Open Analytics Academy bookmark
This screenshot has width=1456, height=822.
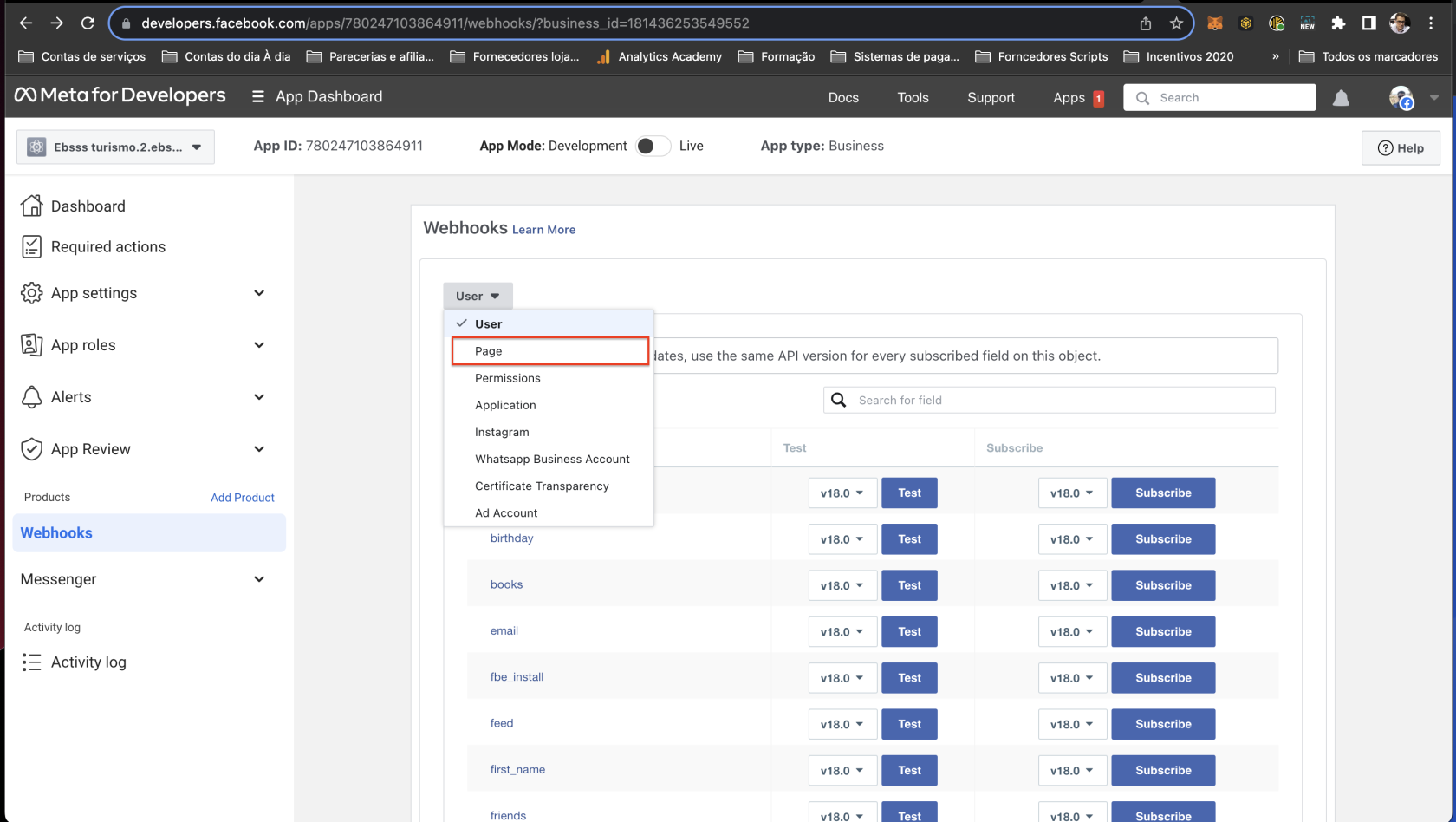pyautogui.click(x=659, y=56)
